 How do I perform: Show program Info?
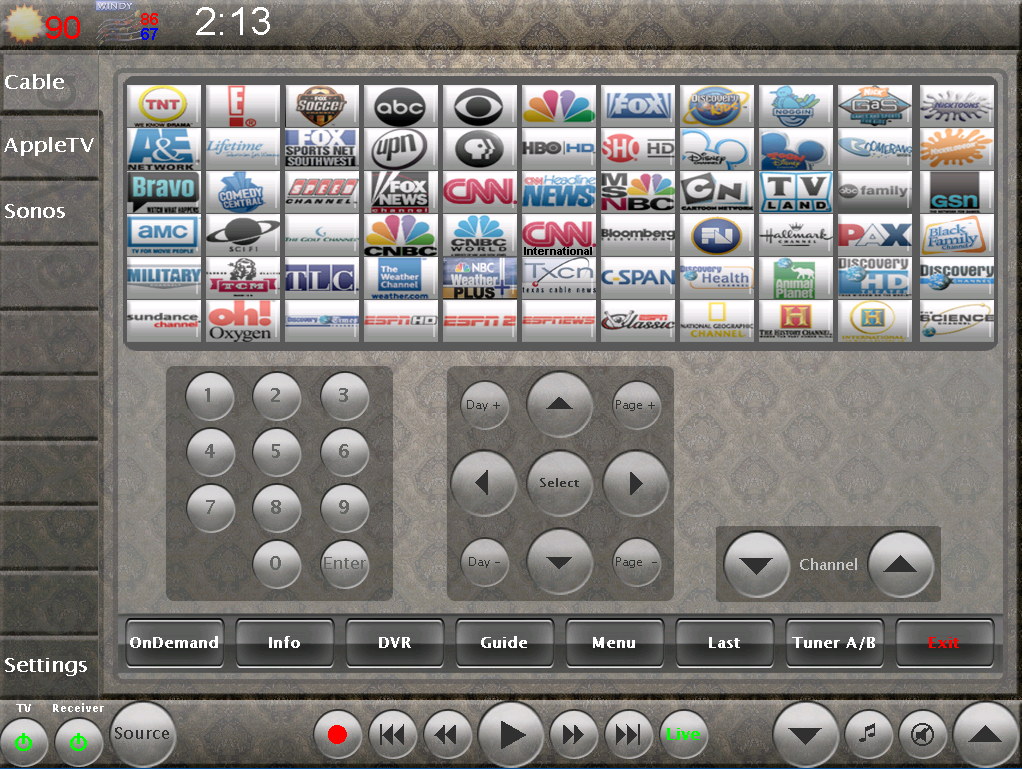coord(284,643)
